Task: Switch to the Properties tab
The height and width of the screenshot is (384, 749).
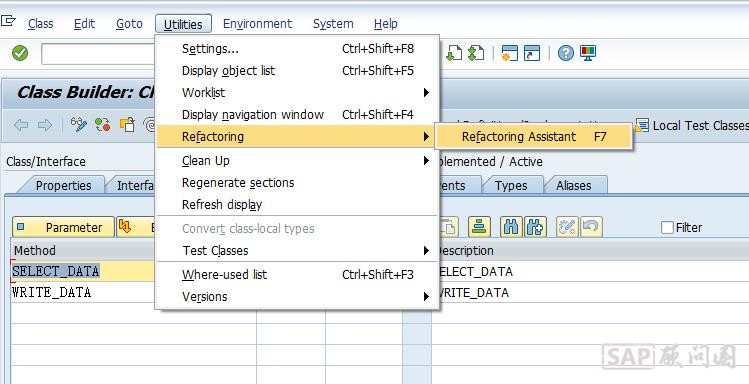Action: pyautogui.click(x=63, y=185)
